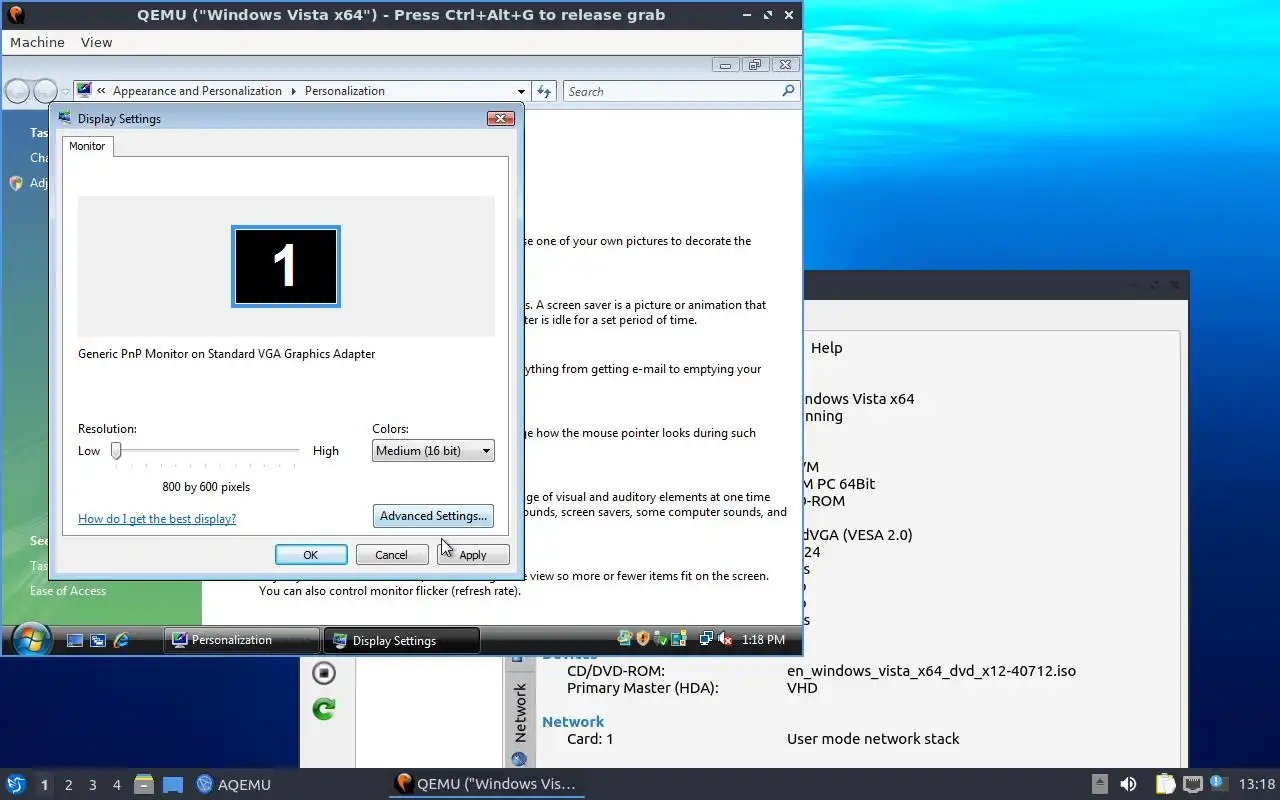Image resolution: width=1280 pixels, height=800 pixels.
Task: Click 'User mode network stack' text in AQEMU
Action: click(873, 739)
